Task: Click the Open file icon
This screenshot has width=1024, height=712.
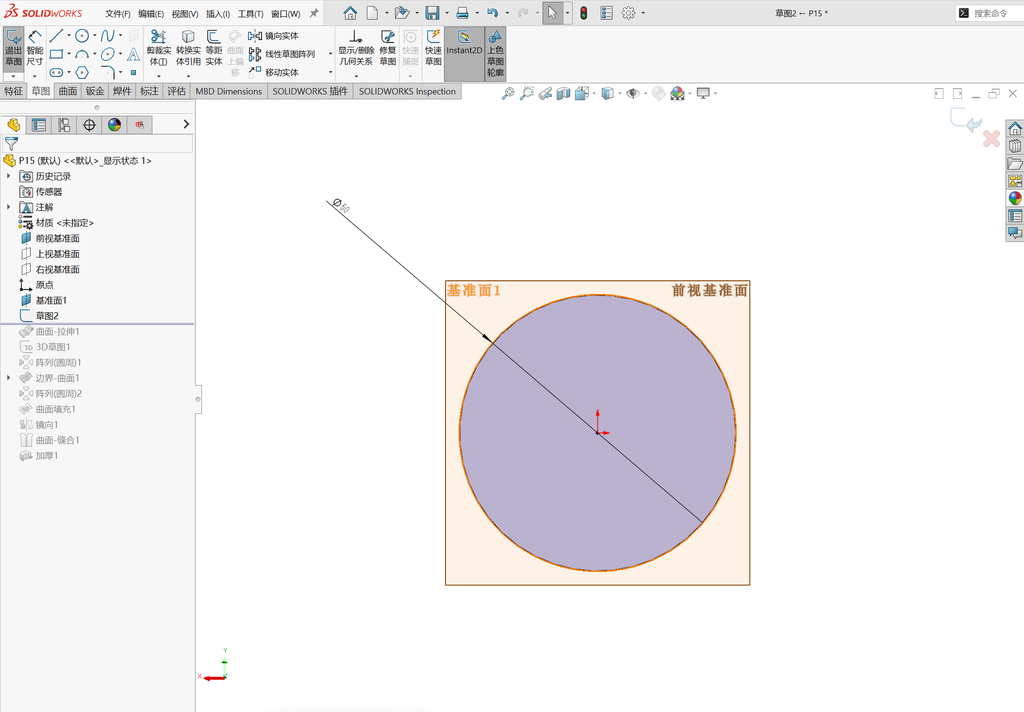Action: [402, 13]
